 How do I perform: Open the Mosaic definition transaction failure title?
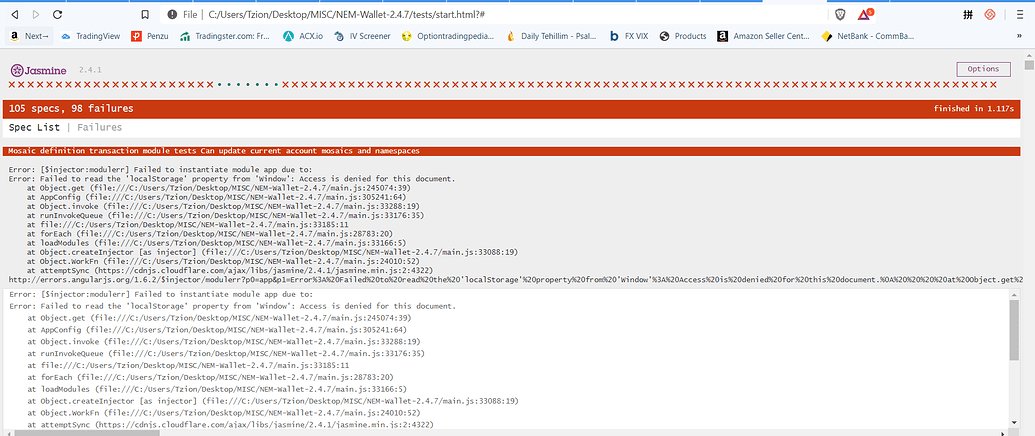tap(214, 151)
